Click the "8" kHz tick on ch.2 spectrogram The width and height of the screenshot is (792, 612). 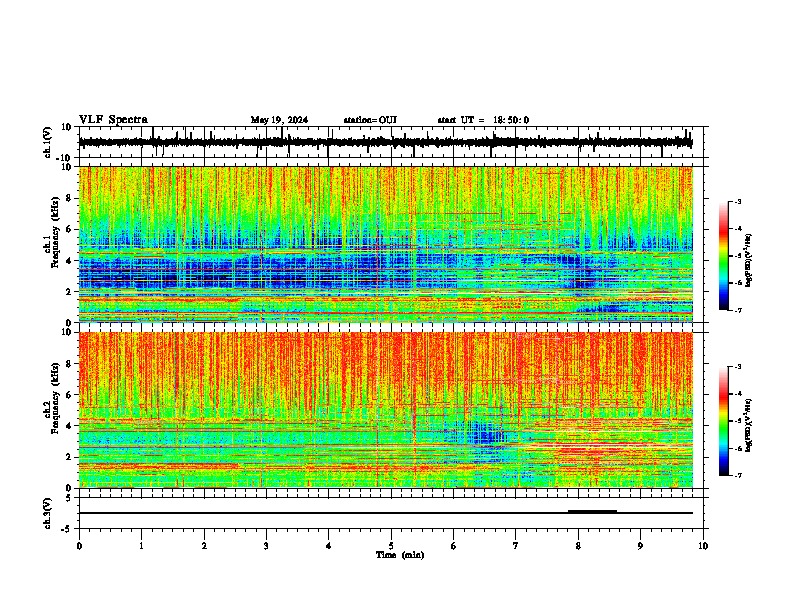click(69, 364)
